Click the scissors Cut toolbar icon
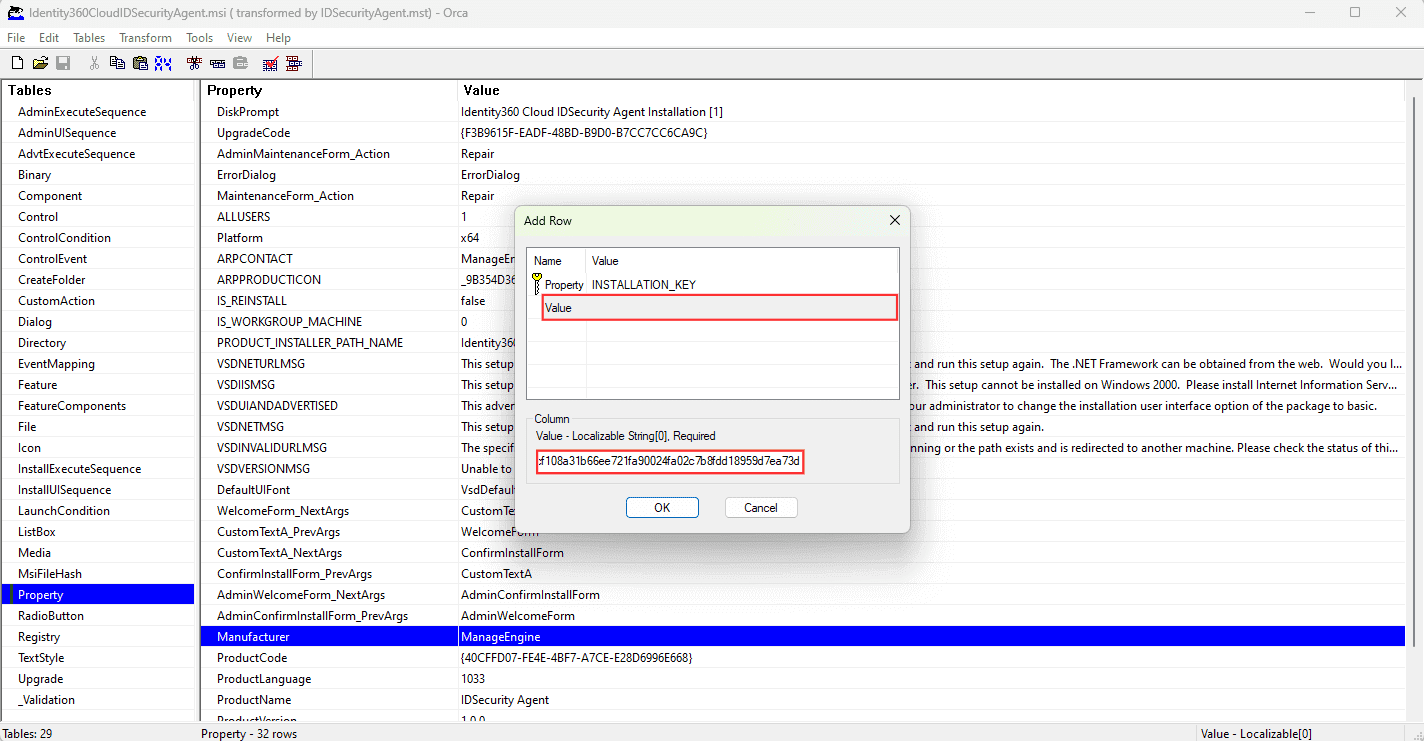Image resolution: width=1424 pixels, height=741 pixels. 94,63
